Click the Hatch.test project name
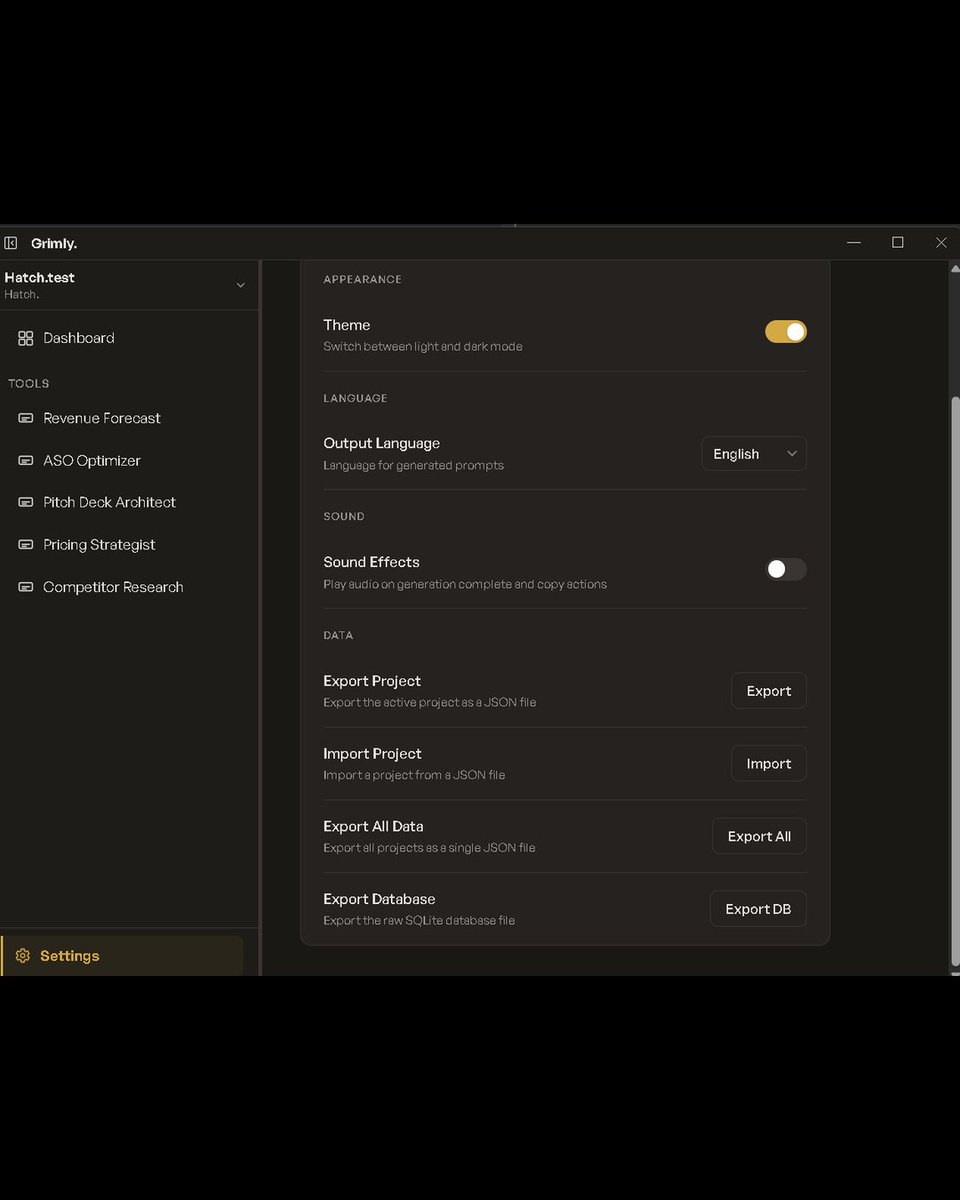The width and height of the screenshot is (960, 1200). [40, 278]
